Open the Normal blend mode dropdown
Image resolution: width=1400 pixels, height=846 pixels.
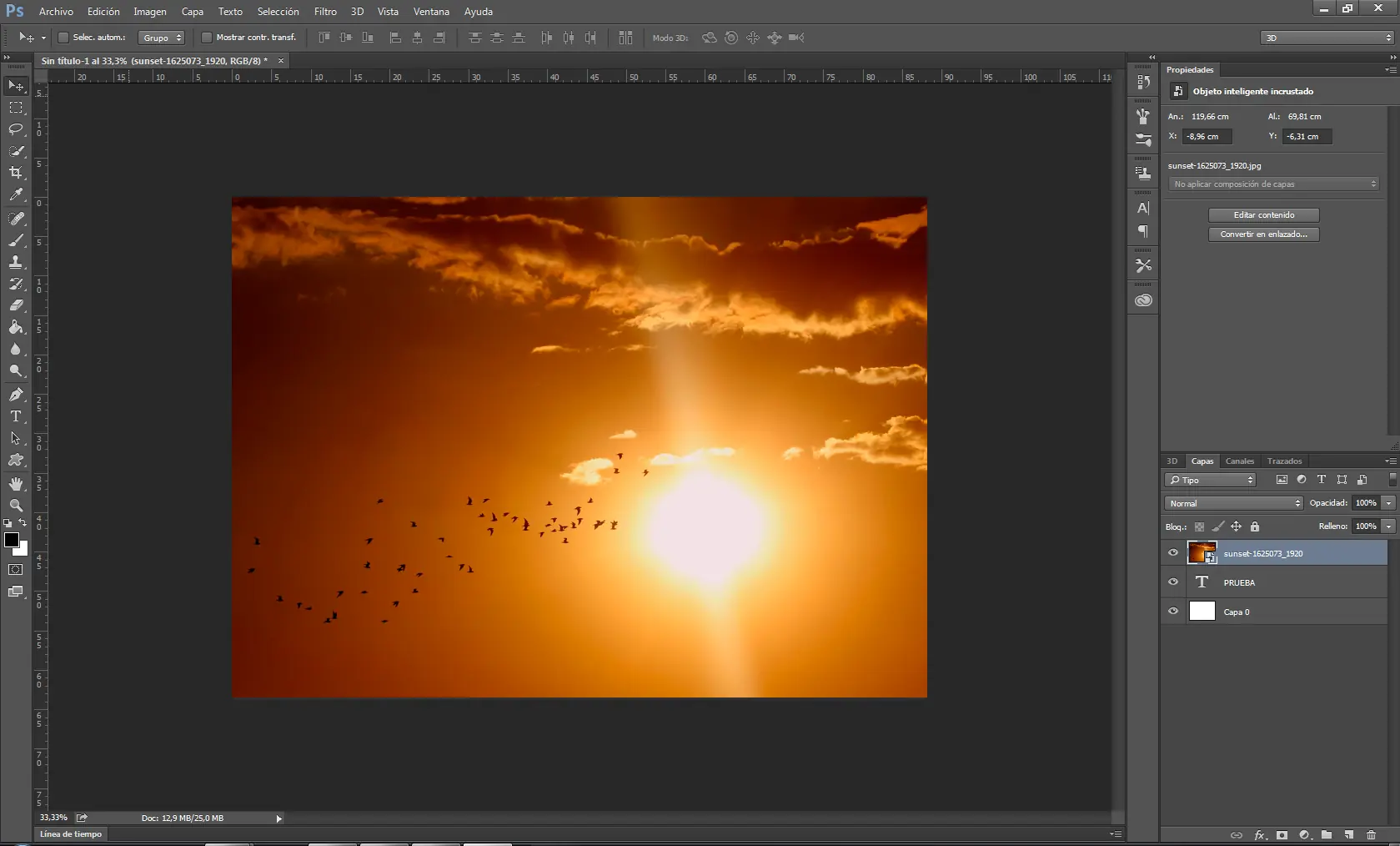1233,503
